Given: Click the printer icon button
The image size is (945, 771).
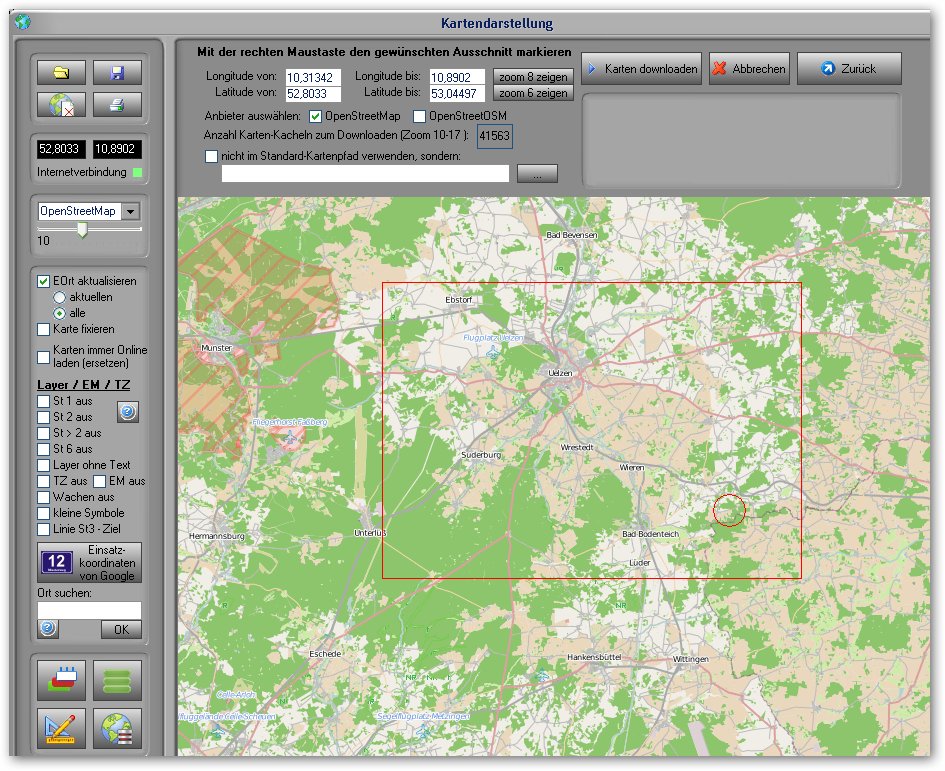Looking at the screenshot, I should (118, 105).
